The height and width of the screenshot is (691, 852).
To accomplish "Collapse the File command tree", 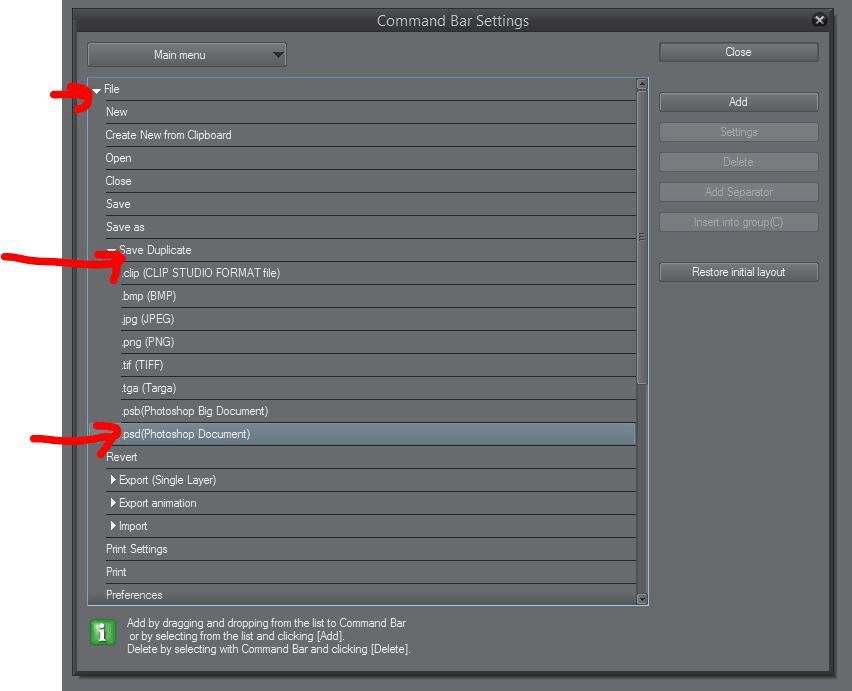I will (x=97, y=89).
